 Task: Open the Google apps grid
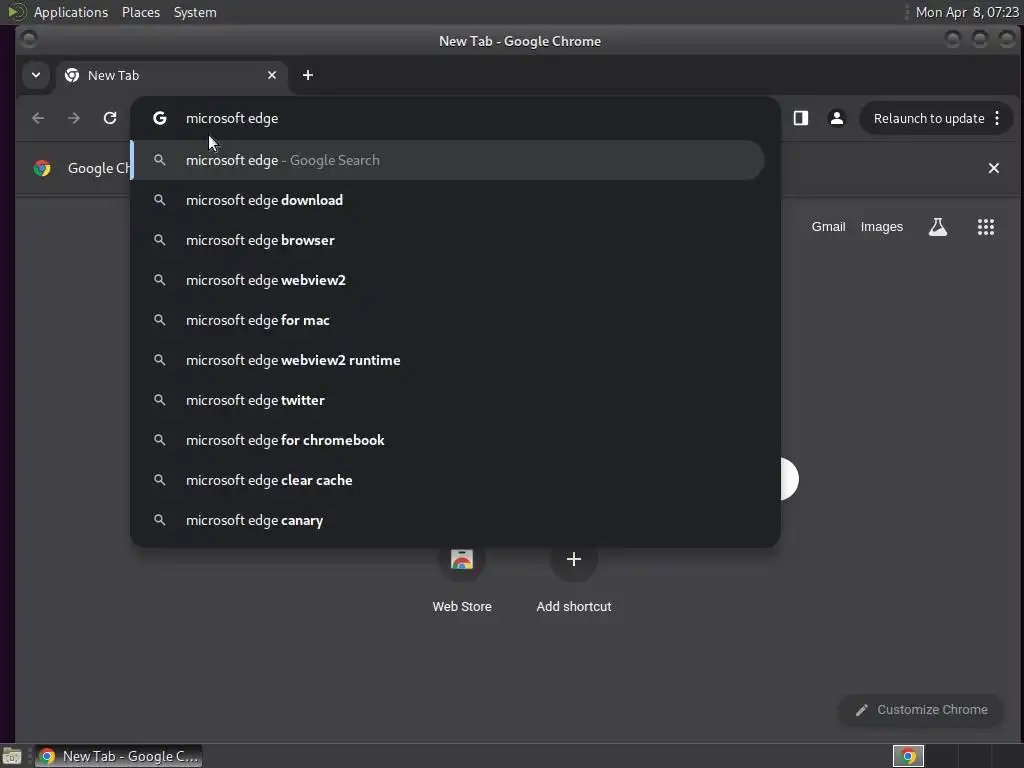coord(985,227)
